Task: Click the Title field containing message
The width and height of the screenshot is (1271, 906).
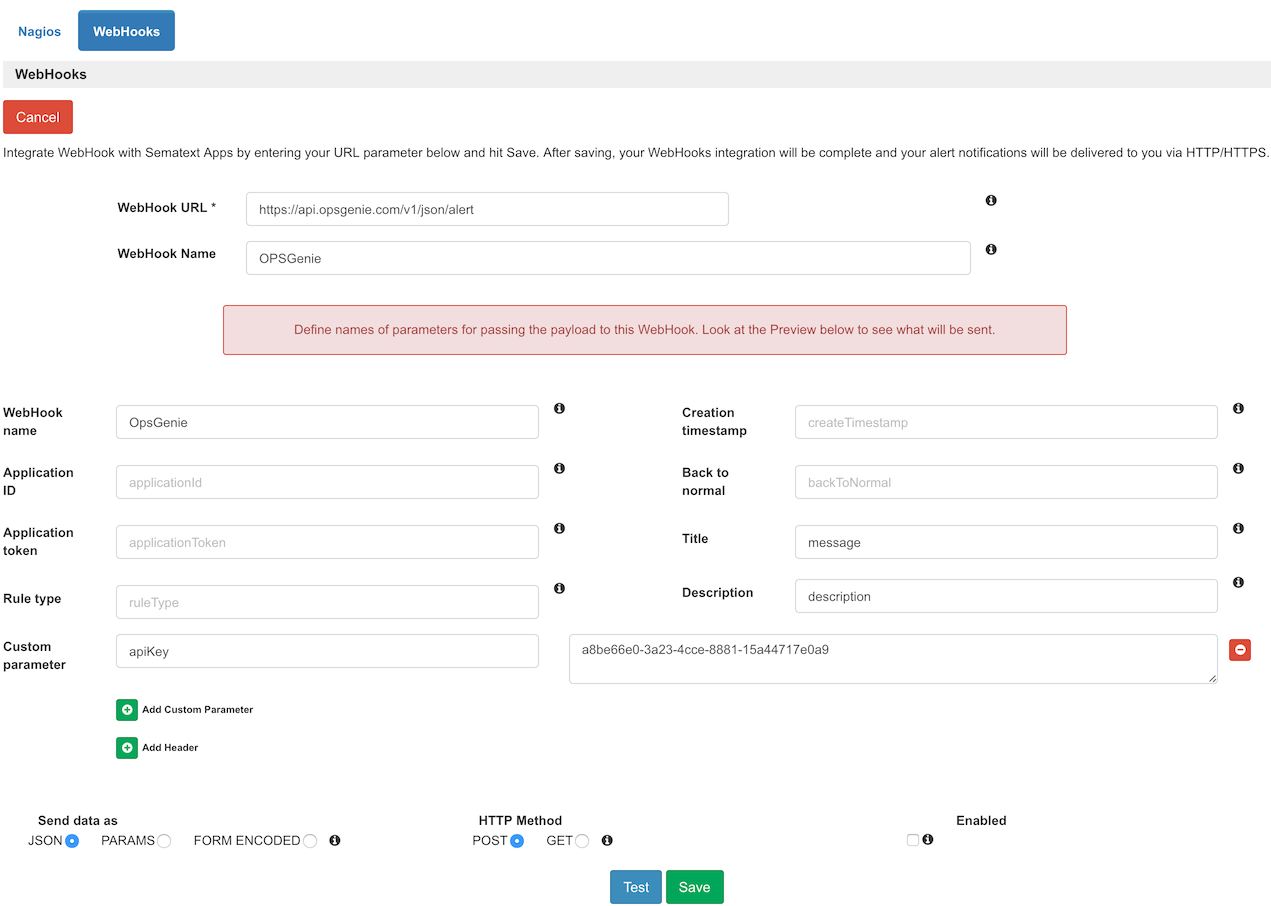Action: [x=1006, y=542]
